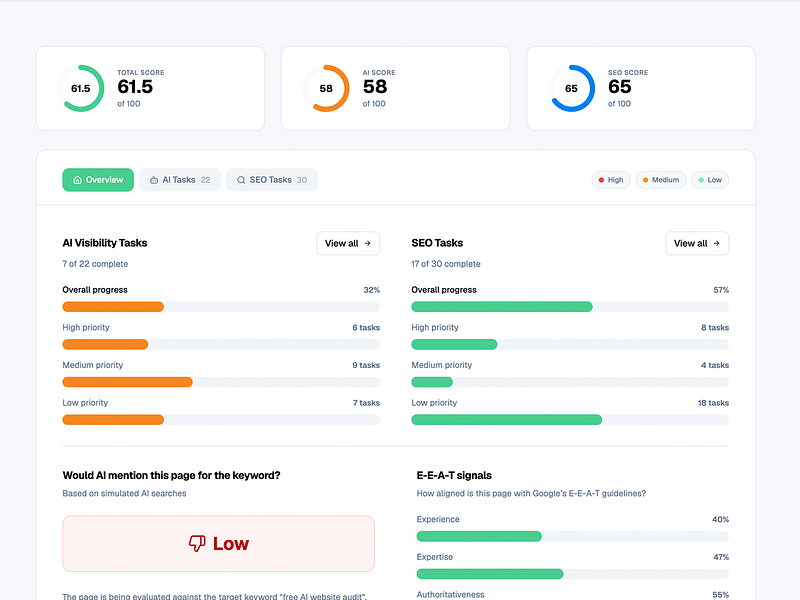800x600 pixels.
Task: Click the orange AI score 58 ring
Action: pyautogui.click(x=326, y=88)
